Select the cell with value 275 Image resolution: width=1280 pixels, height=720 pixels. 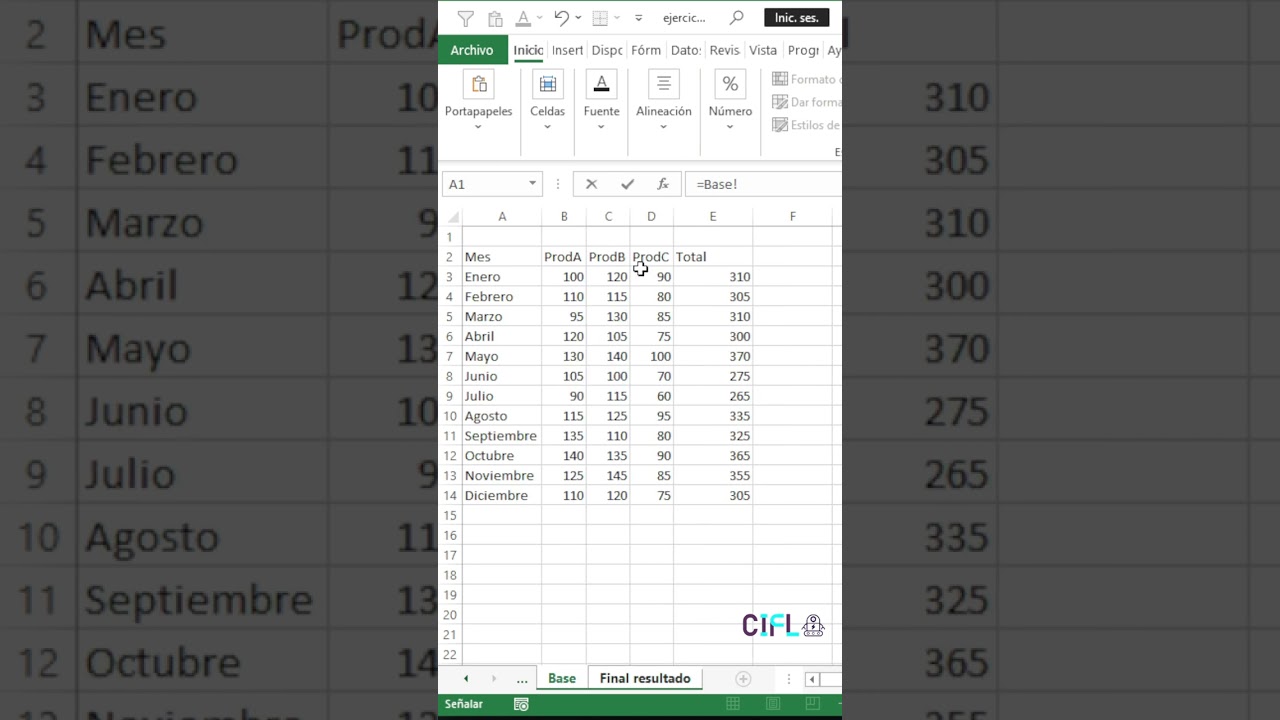tap(713, 376)
